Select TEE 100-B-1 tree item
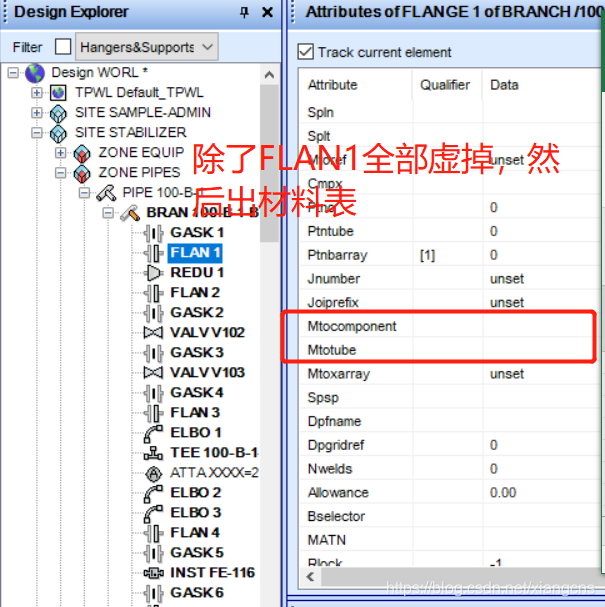605x607 pixels. (214, 452)
